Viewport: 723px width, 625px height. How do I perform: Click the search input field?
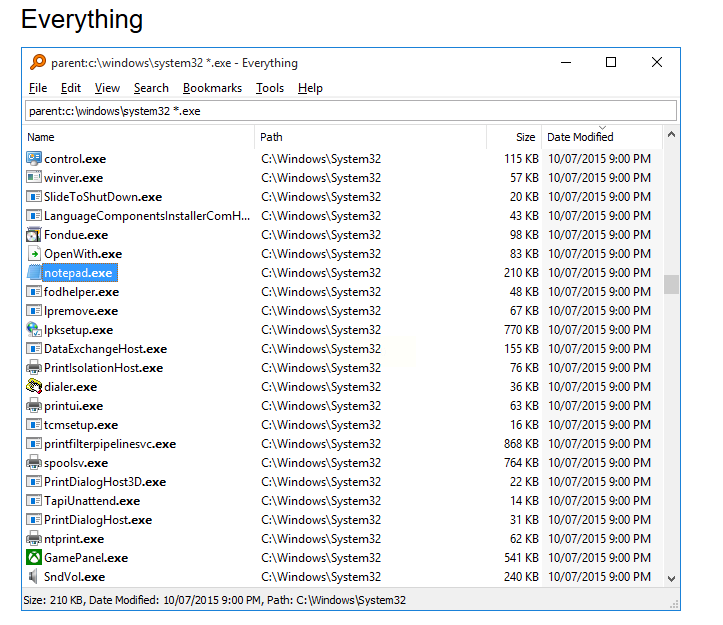tap(350, 111)
